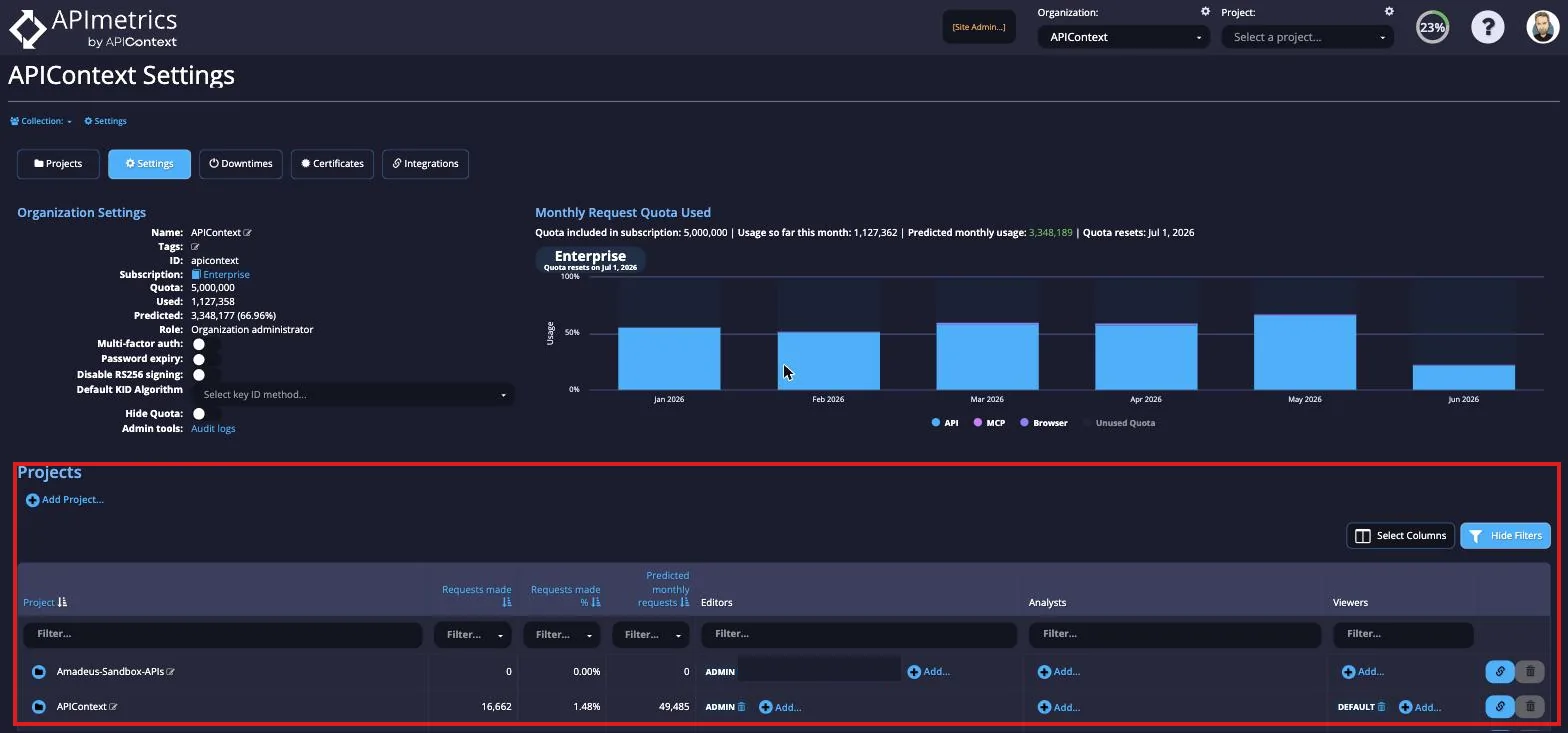
Task: Expand the Collection breadcrumb dropdown
Action: 41,121
